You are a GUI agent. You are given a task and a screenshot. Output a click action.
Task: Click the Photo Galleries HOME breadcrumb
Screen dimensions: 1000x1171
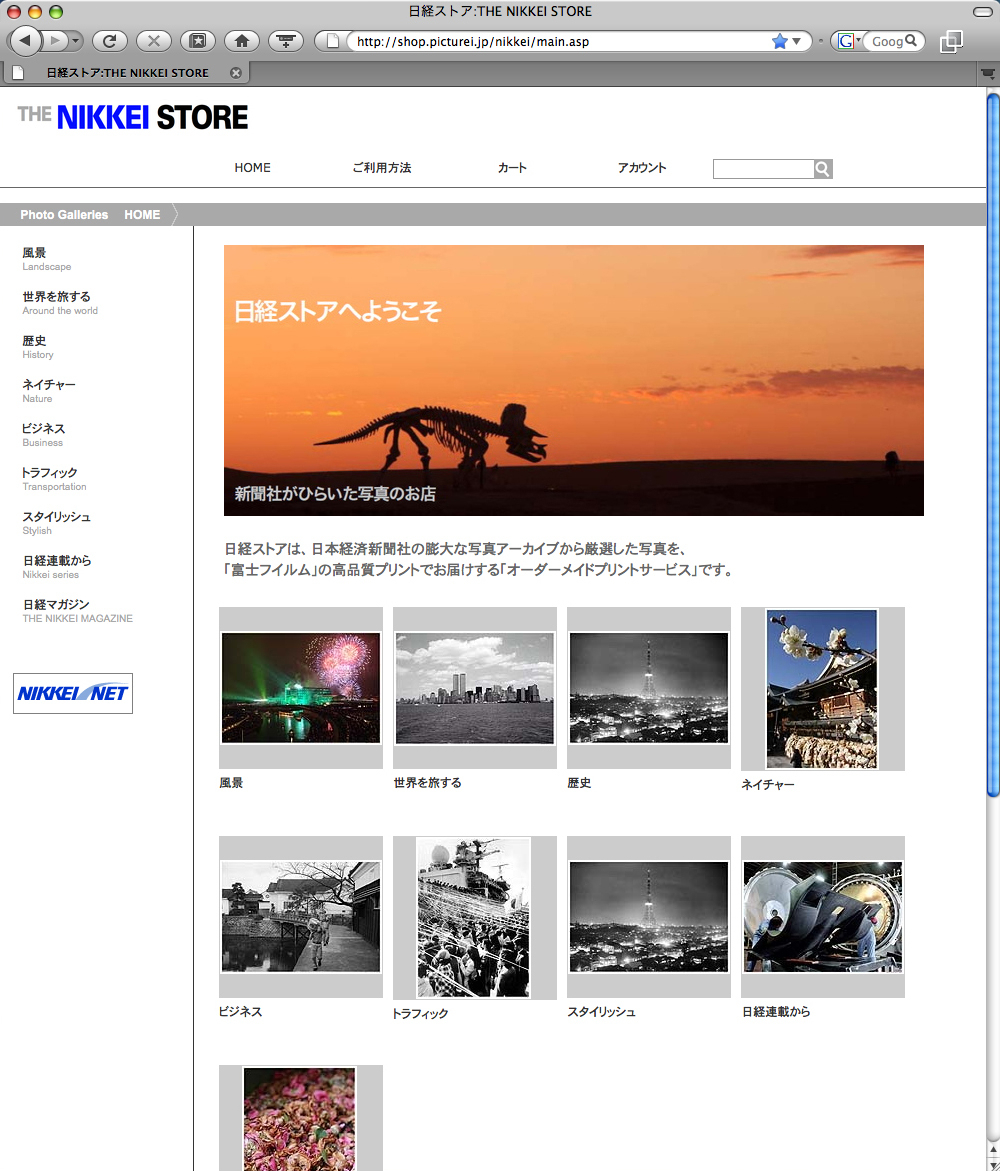pos(90,214)
